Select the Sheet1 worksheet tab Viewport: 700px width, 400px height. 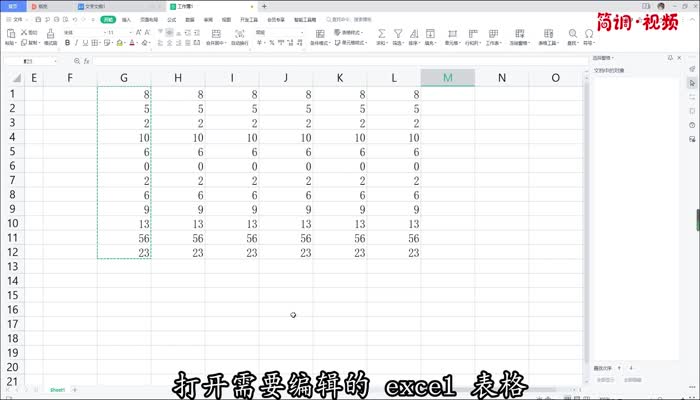tap(59, 389)
